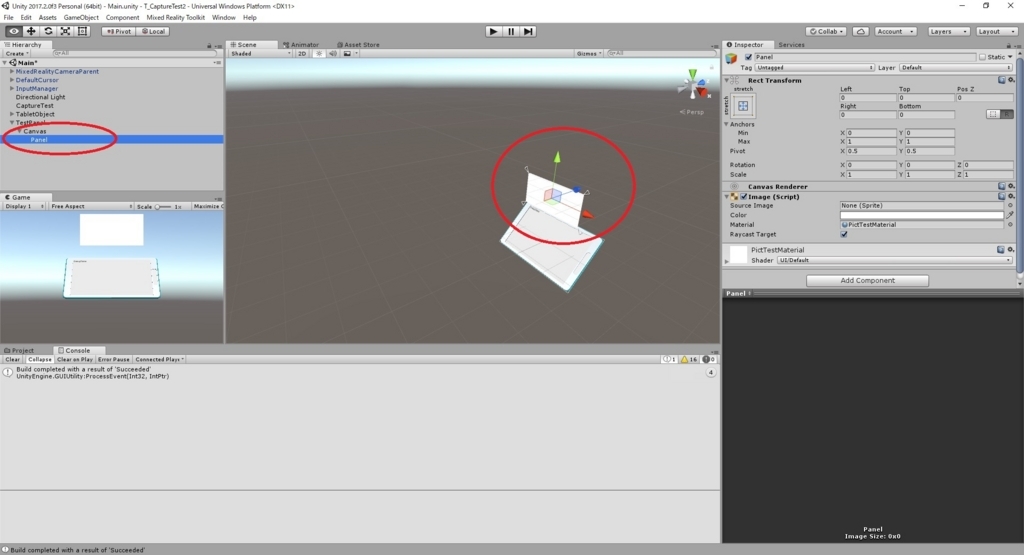Open Rect Transform help book icon
This screenshot has height=555, width=1024.
coord(1001,80)
